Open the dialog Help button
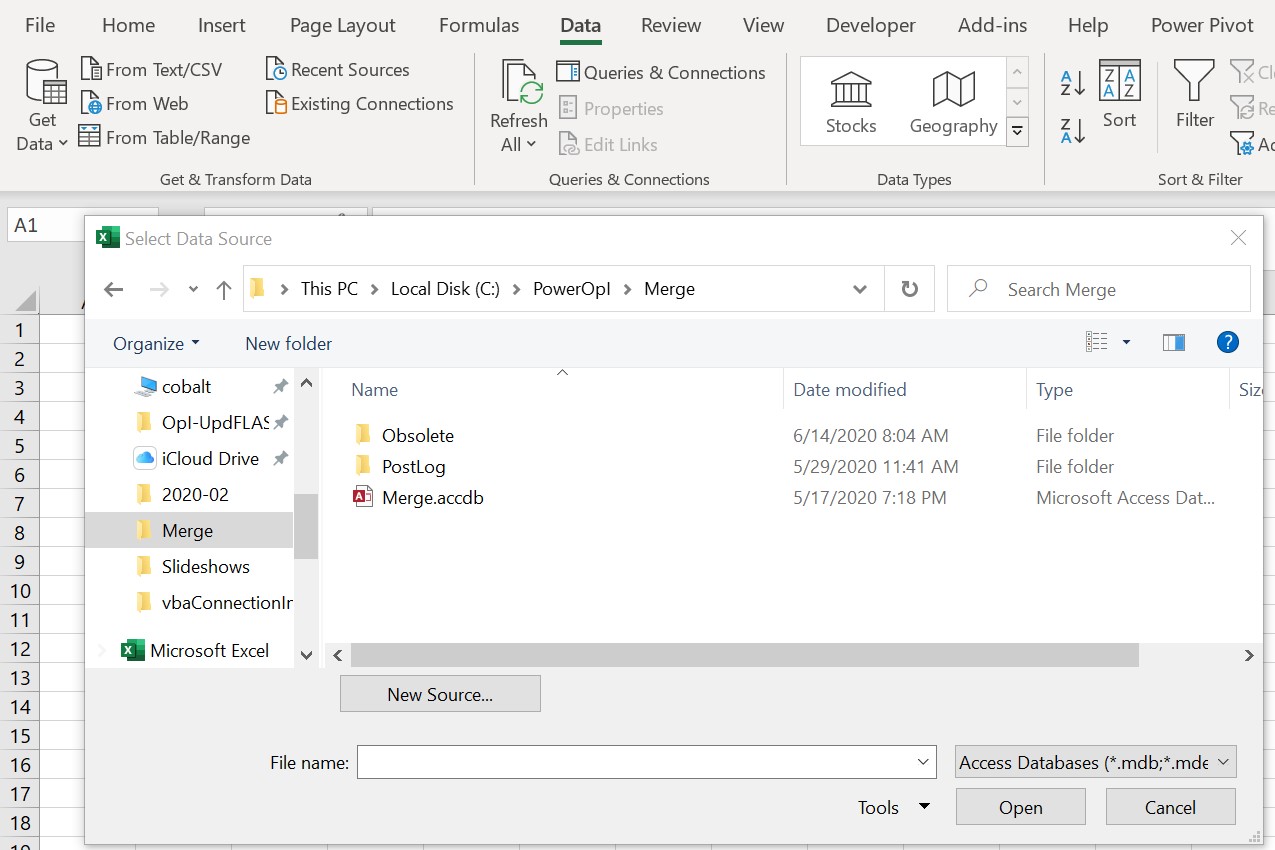 1228,342
